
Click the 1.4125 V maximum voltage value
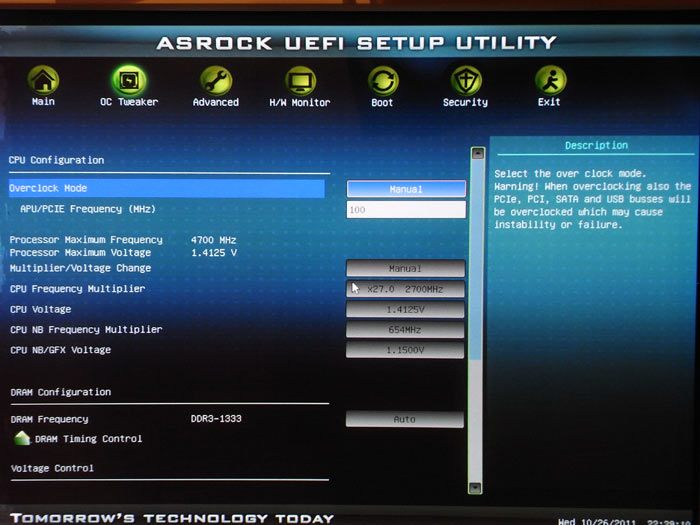pyautogui.click(x=214, y=253)
